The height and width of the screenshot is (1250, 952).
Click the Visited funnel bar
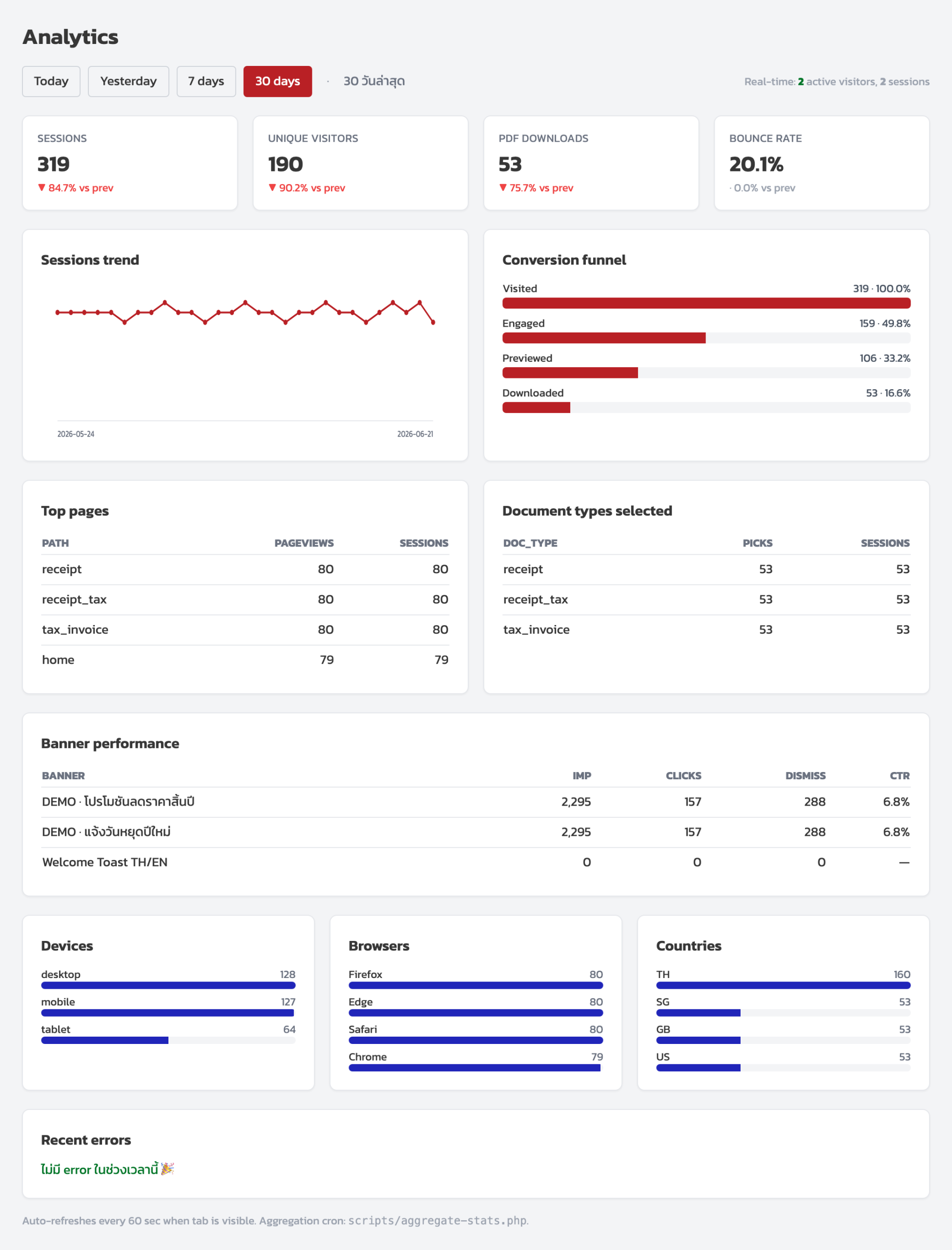click(706, 303)
